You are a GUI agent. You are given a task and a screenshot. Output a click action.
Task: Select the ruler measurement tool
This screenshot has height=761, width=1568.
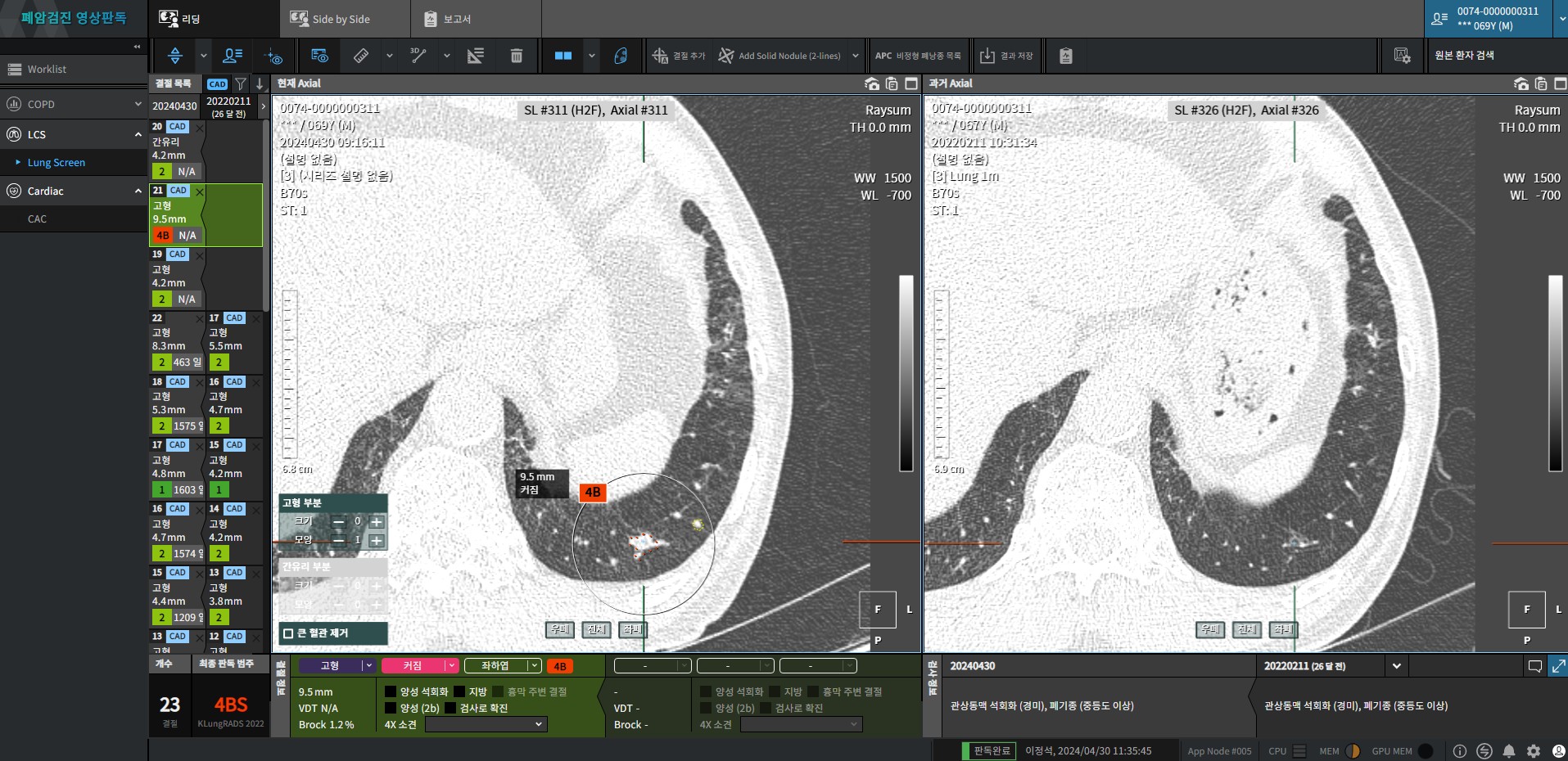(360, 56)
